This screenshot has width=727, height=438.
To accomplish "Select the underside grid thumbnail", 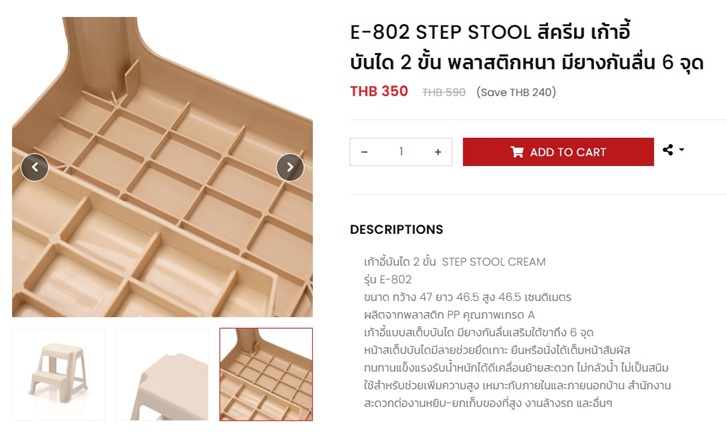I will (266, 374).
